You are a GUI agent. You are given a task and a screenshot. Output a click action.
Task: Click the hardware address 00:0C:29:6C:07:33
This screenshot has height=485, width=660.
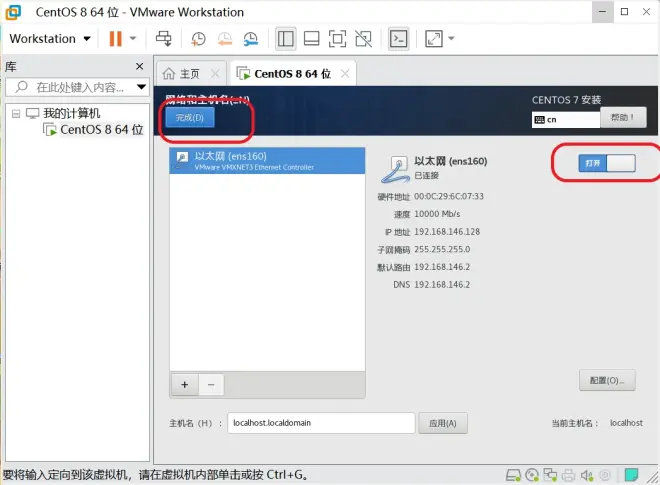click(449, 197)
